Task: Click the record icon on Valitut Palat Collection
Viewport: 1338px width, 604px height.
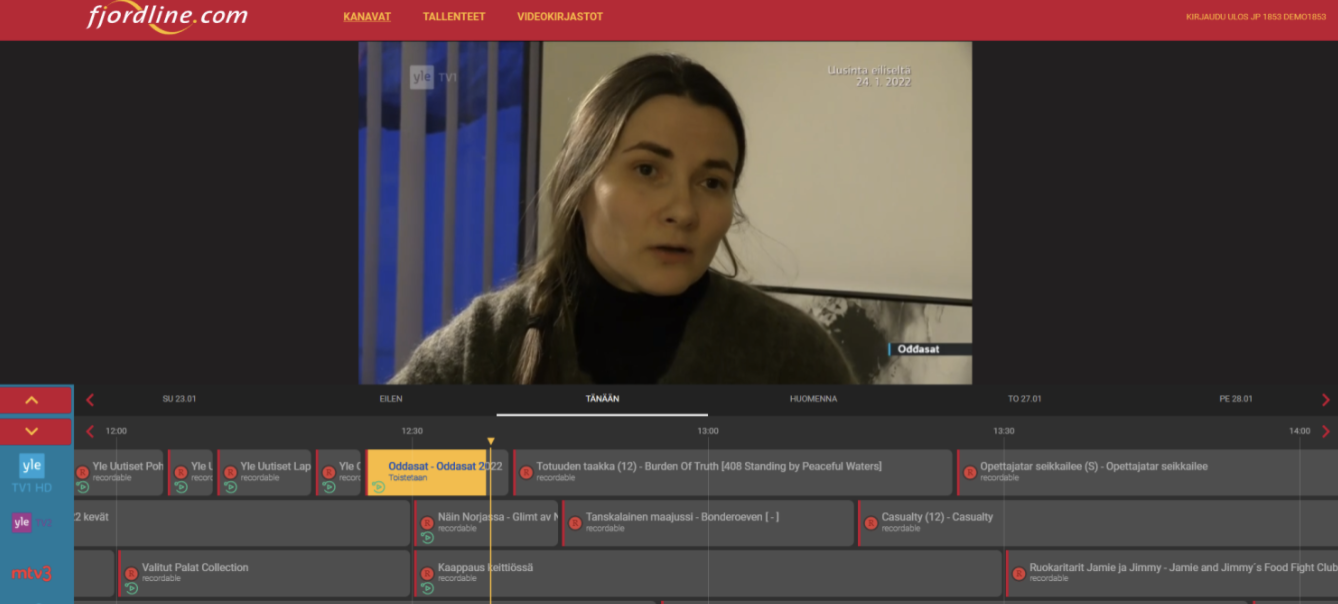Action: click(131, 573)
